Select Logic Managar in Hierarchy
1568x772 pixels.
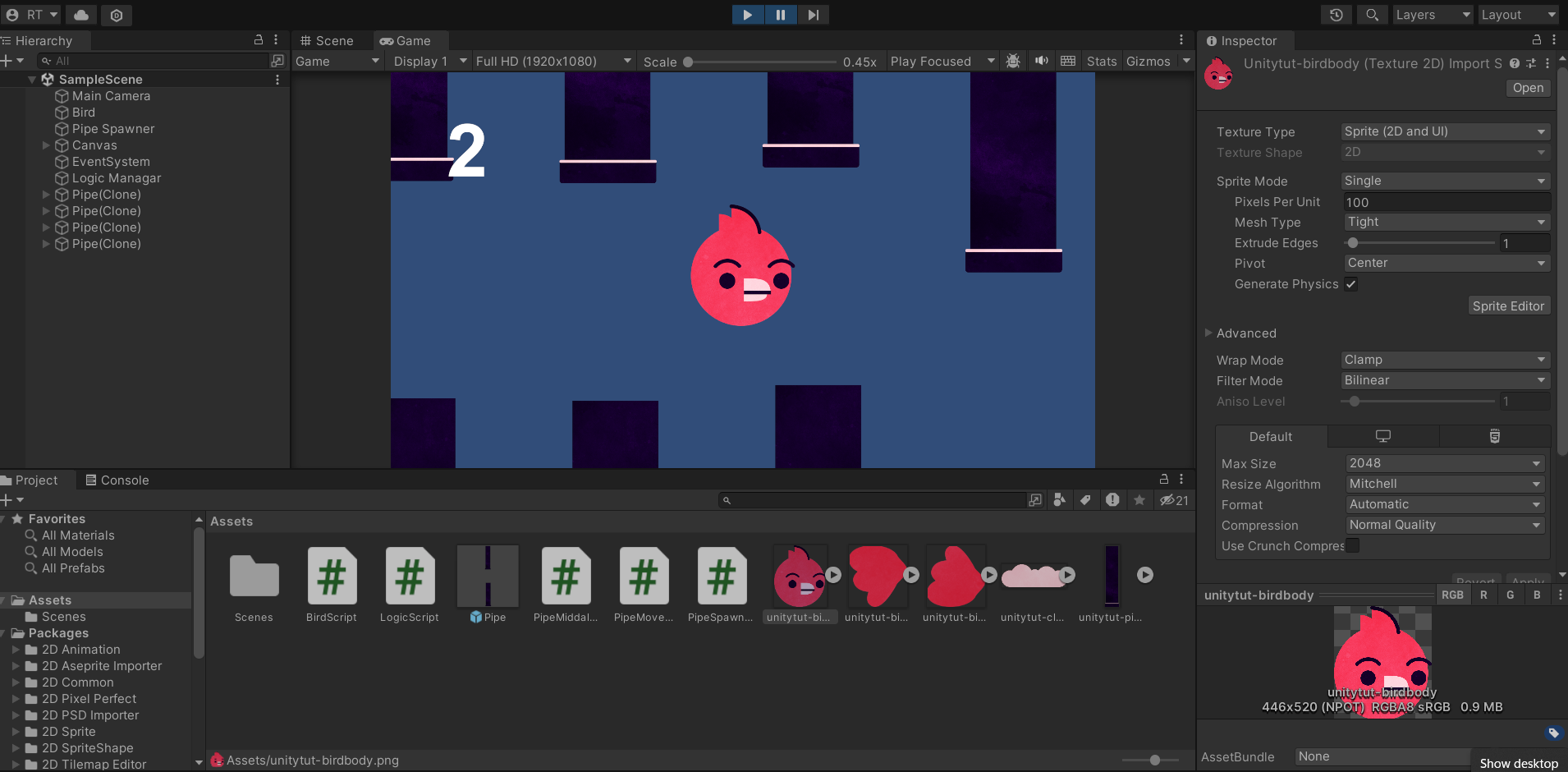point(116,178)
